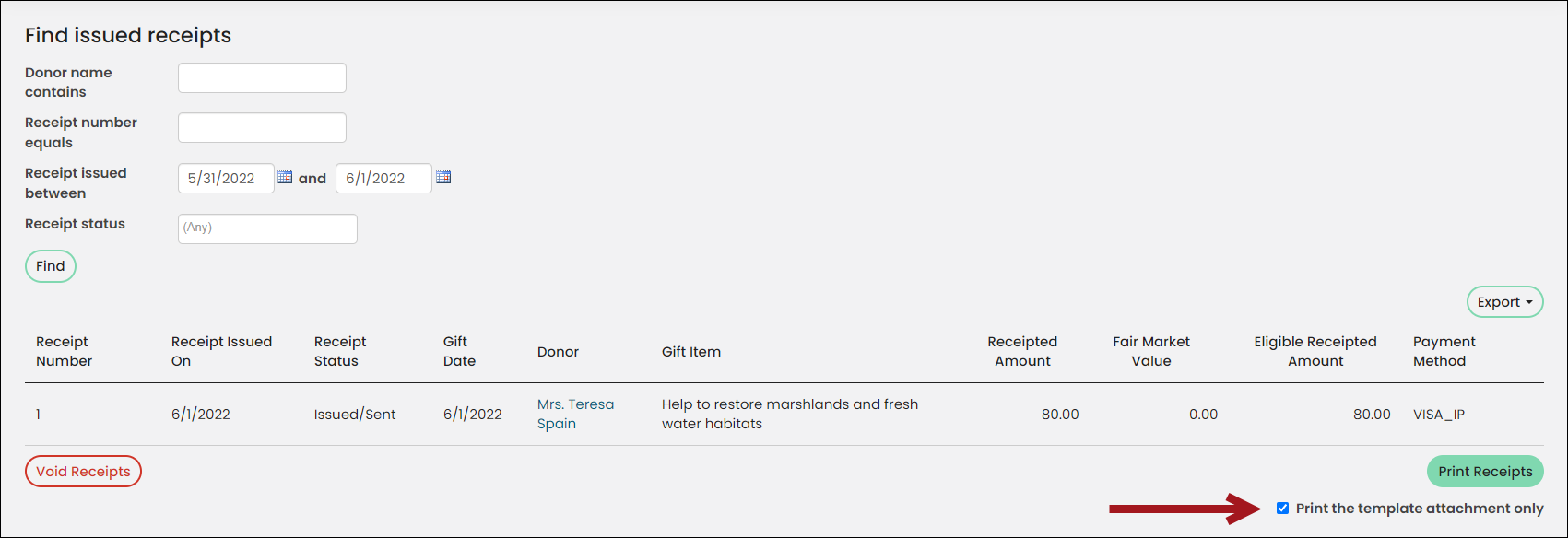
Task: Sort by Gift Date column header
Action: (x=459, y=351)
